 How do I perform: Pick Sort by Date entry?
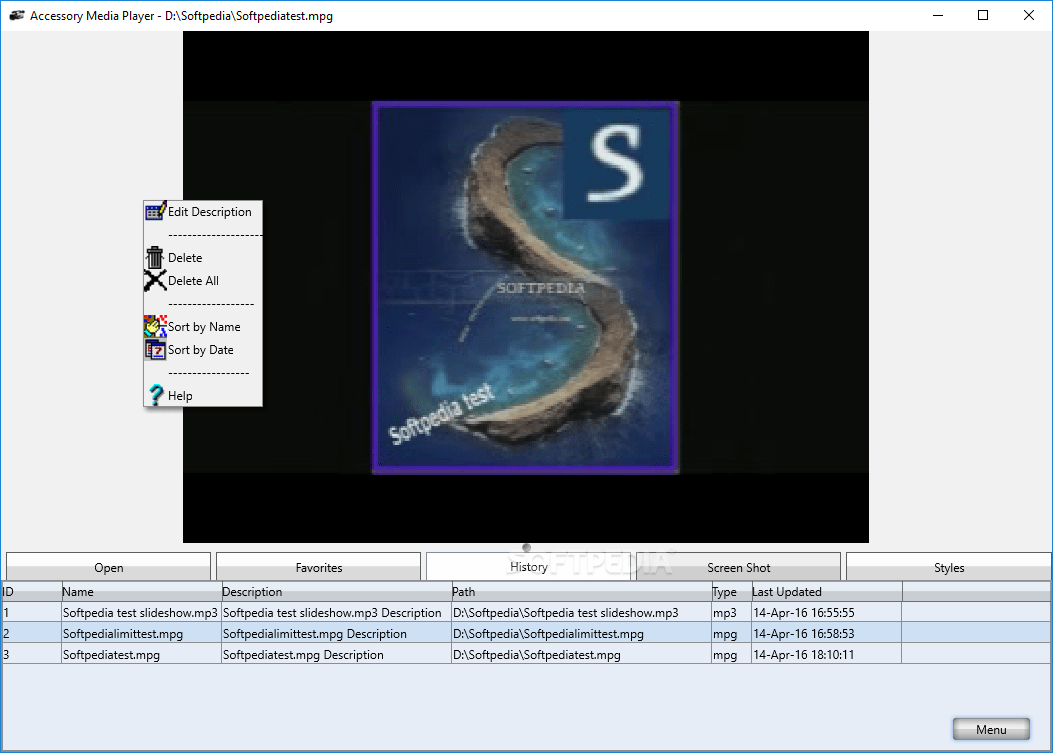click(x=201, y=350)
